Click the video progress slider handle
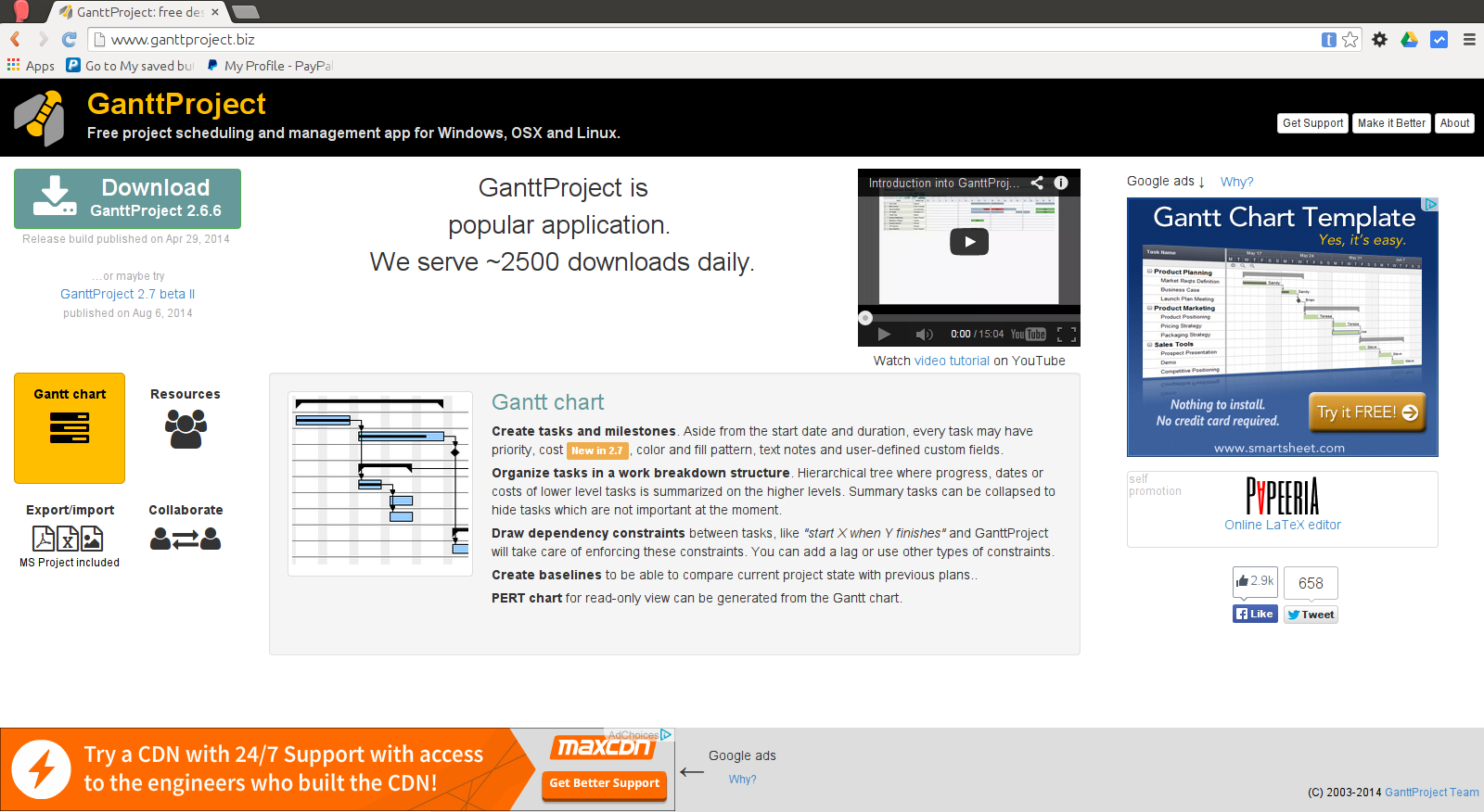Screen dimensions: 1484x812 (x=865, y=318)
